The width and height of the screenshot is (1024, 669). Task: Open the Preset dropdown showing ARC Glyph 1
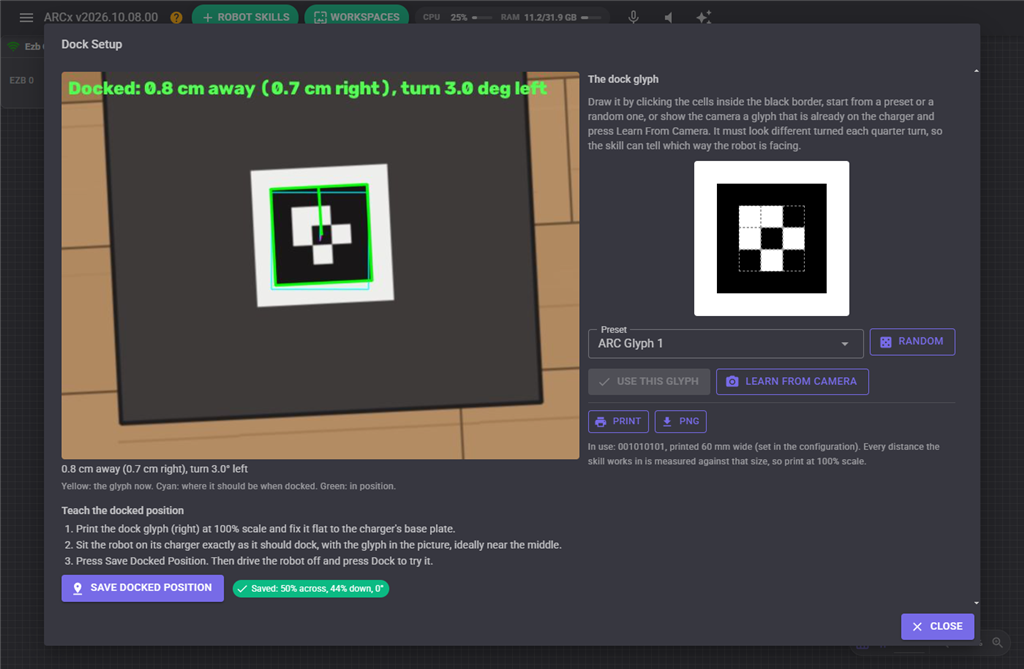pyautogui.click(x=726, y=344)
